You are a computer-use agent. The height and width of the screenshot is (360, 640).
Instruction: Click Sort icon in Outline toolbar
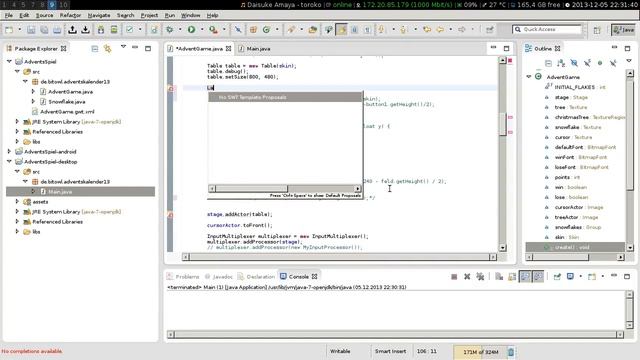(x=561, y=63)
